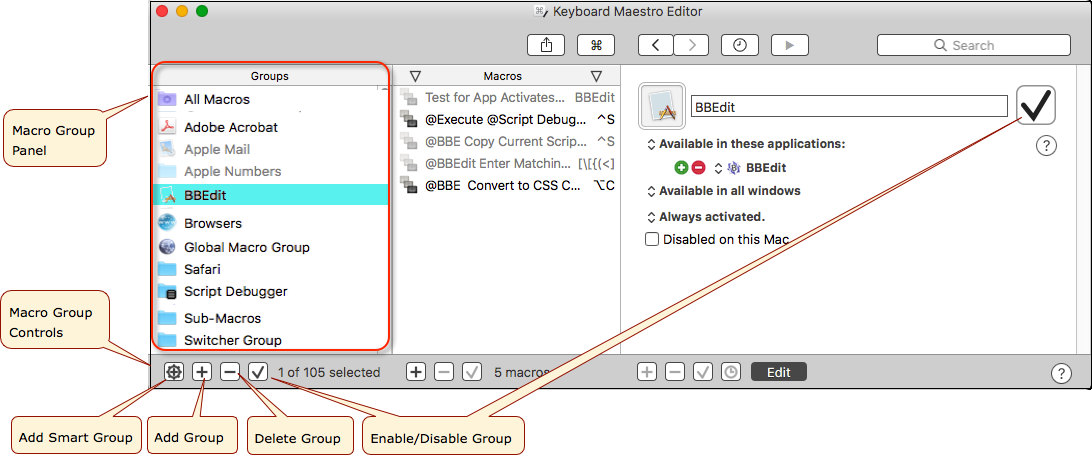The width and height of the screenshot is (1092, 455).
Task: Run macro with the play toolbar button
Action: pos(790,45)
